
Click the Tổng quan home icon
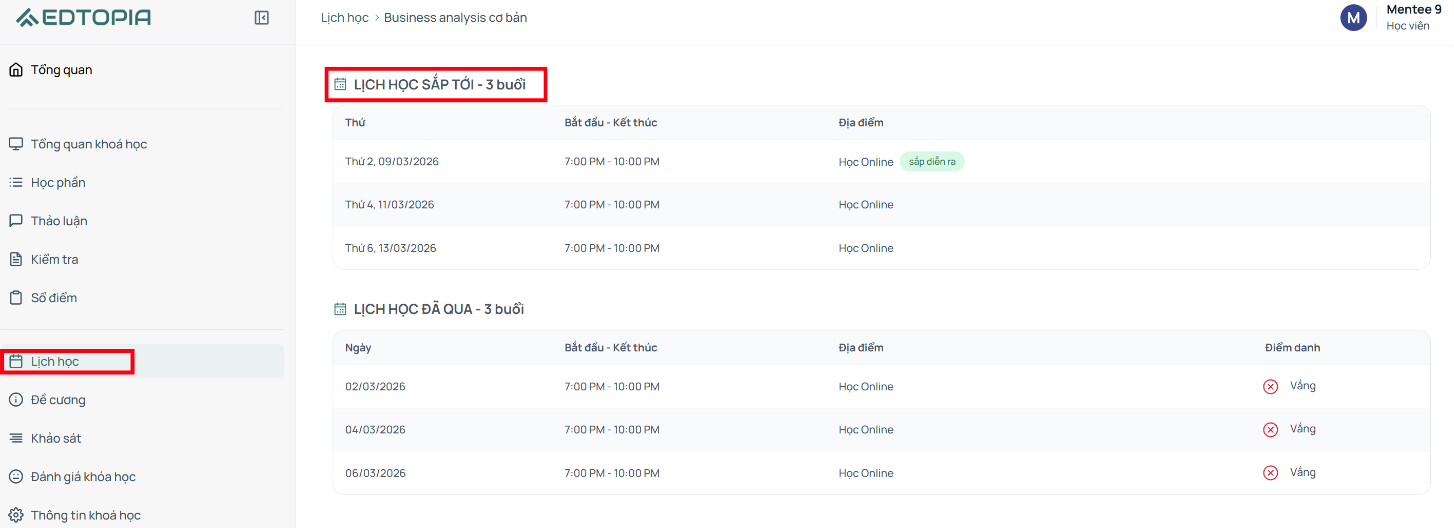[16, 70]
